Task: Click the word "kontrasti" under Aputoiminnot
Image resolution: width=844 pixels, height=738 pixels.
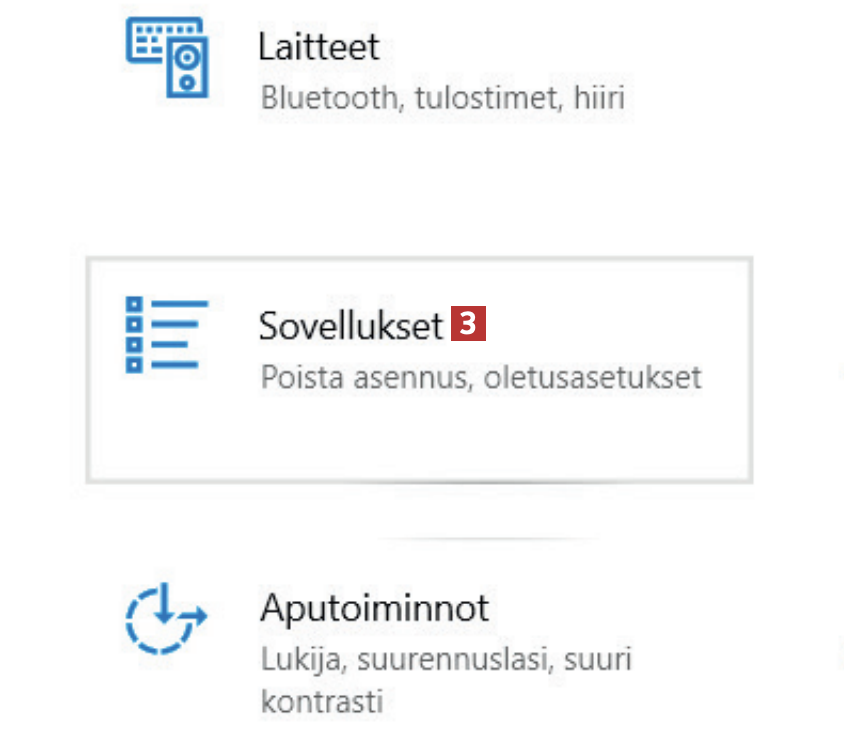Action: click(321, 700)
